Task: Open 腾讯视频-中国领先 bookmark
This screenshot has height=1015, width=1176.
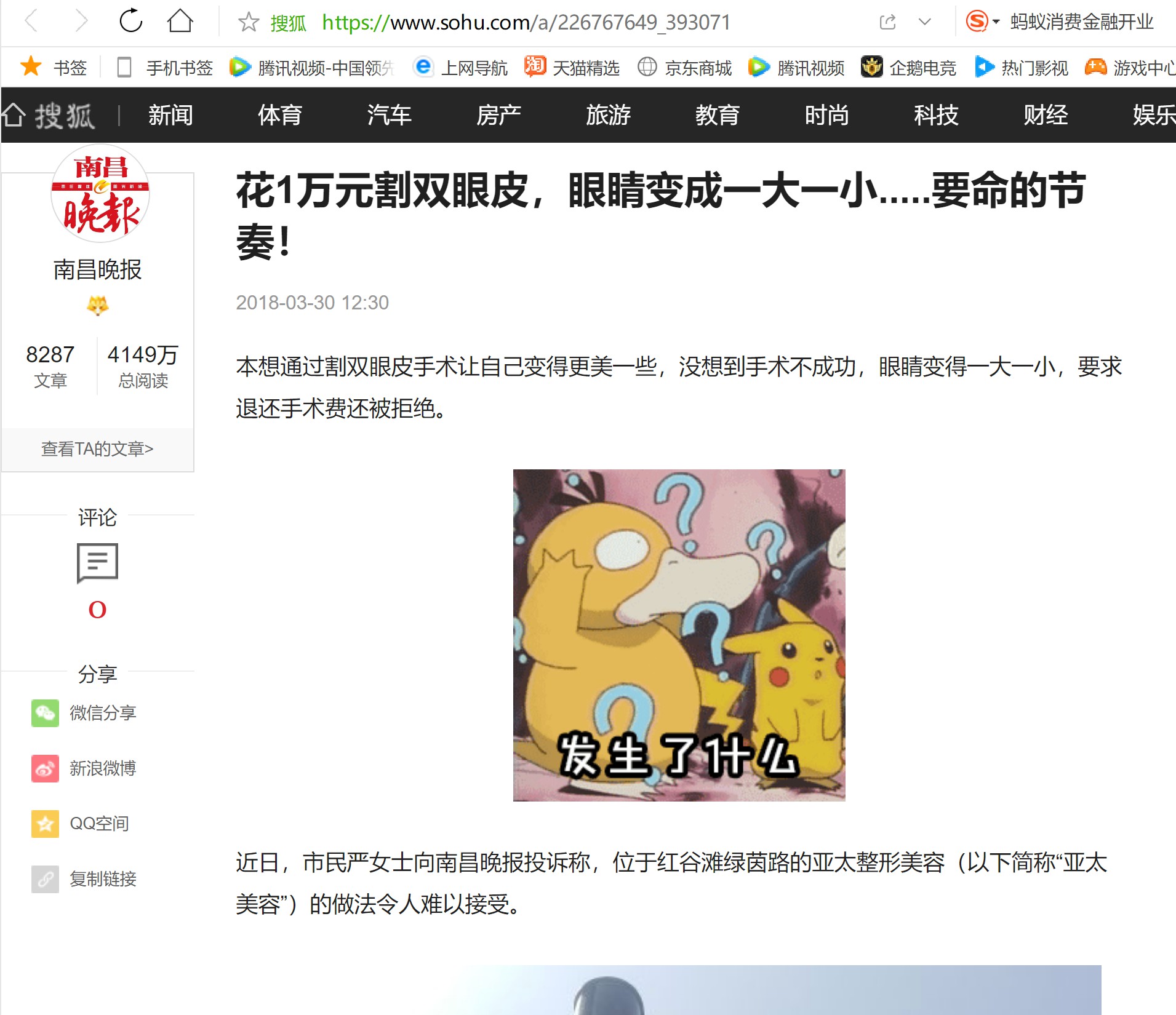Action: pos(311,67)
